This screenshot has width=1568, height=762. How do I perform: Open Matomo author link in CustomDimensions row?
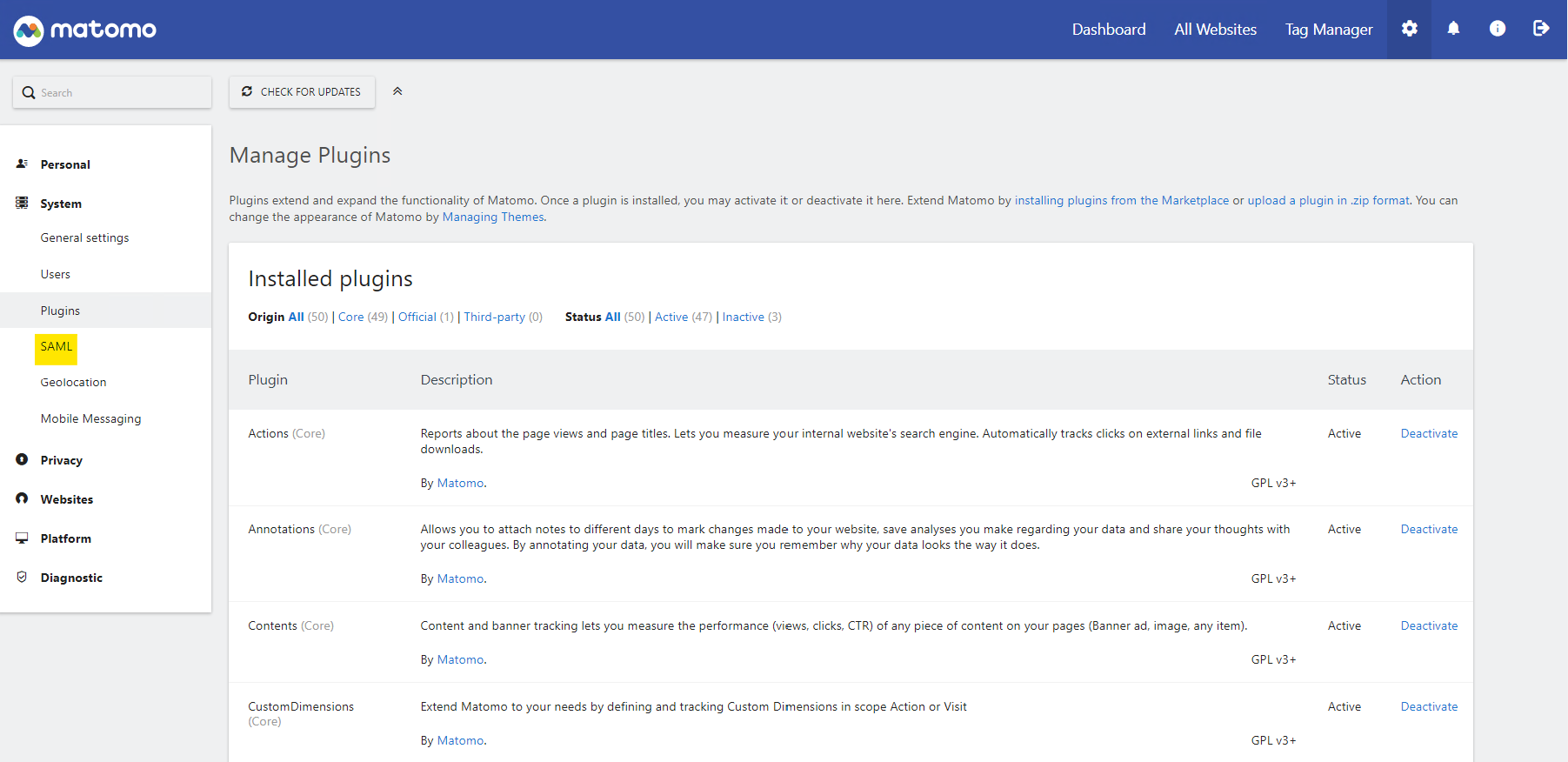[460, 740]
